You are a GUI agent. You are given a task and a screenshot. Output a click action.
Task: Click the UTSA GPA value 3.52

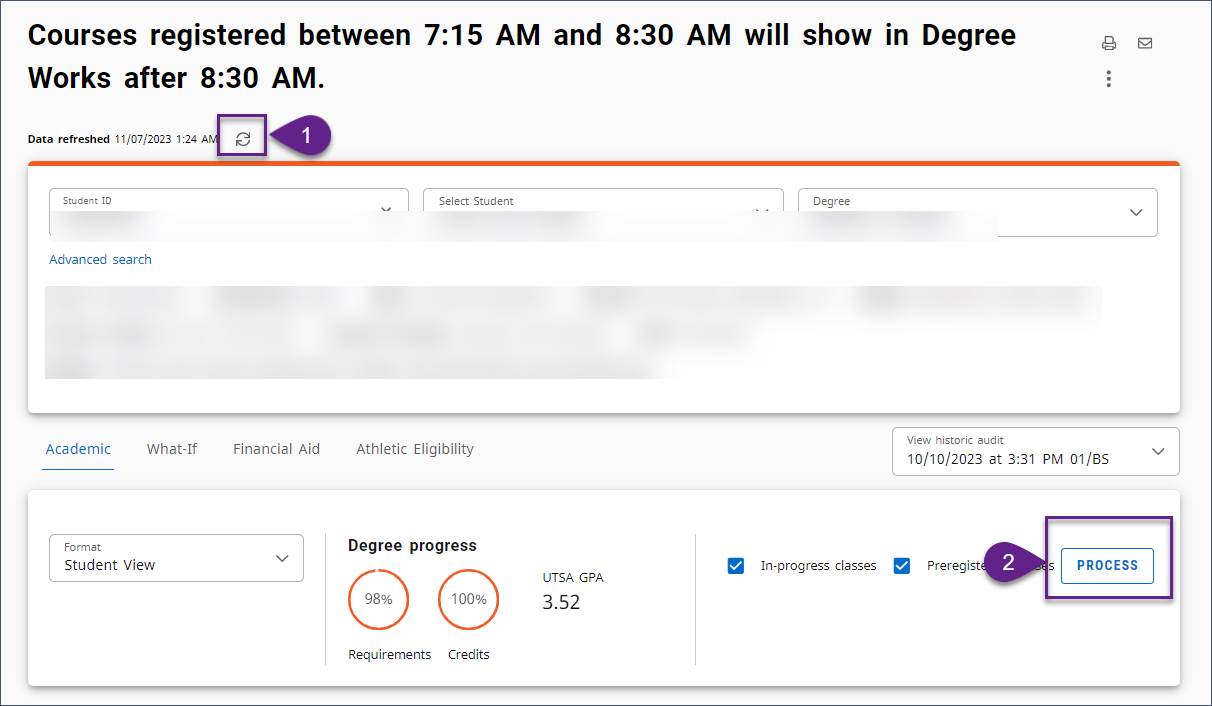click(x=561, y=602)
